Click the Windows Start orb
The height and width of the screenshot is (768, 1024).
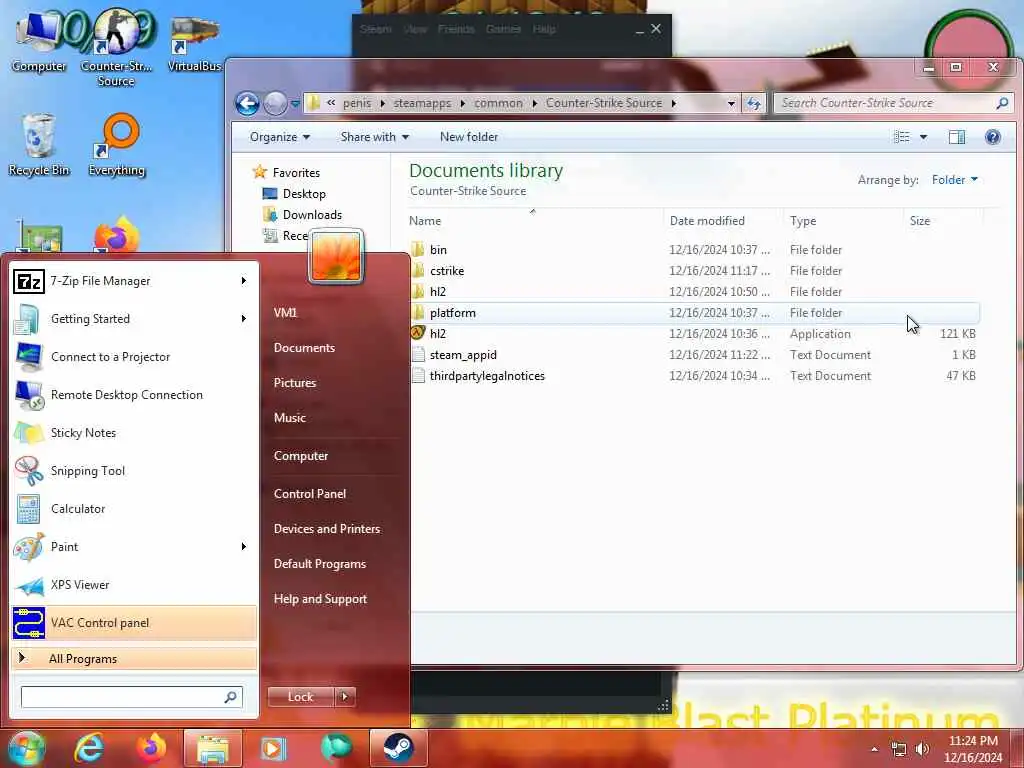pos(26,748)
